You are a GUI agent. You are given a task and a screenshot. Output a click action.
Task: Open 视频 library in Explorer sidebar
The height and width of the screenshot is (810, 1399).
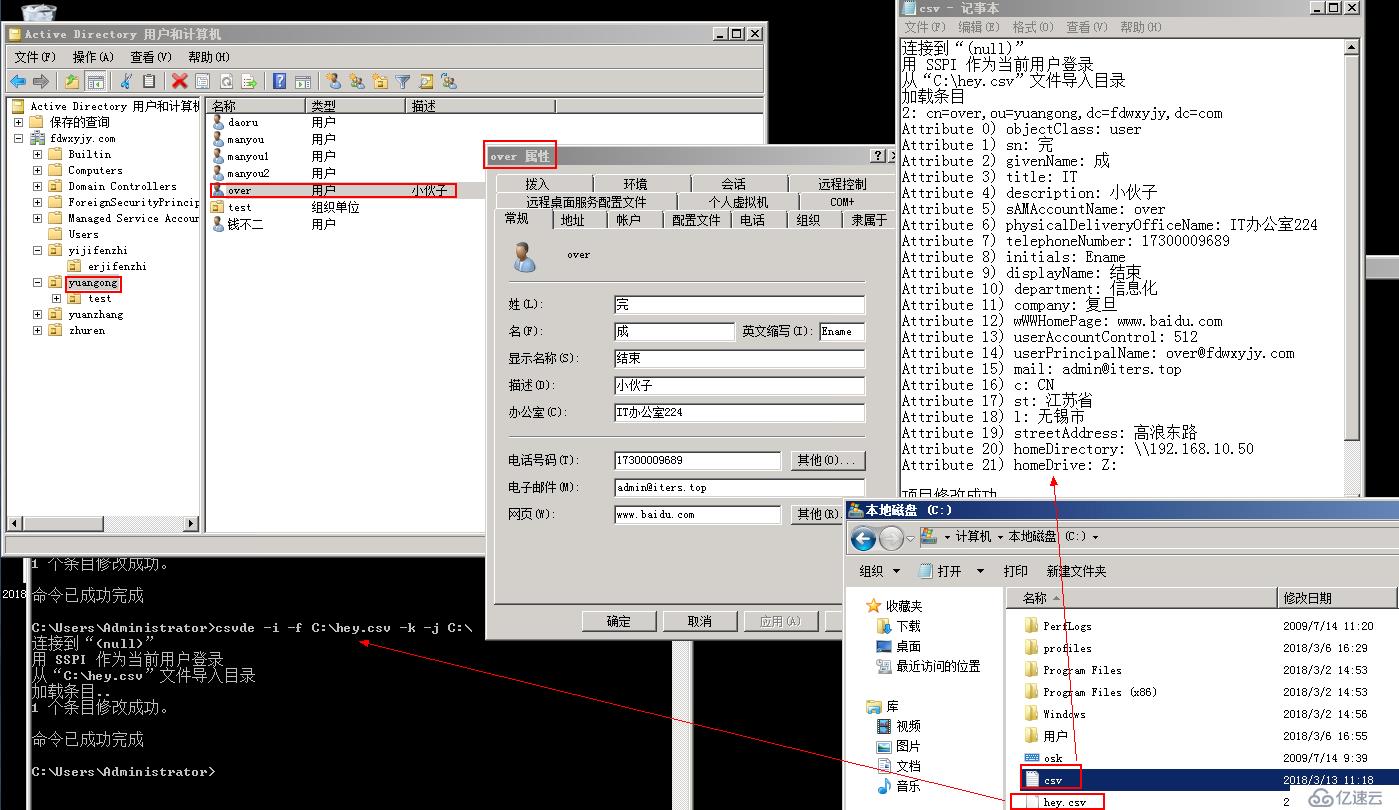[908, 726]
